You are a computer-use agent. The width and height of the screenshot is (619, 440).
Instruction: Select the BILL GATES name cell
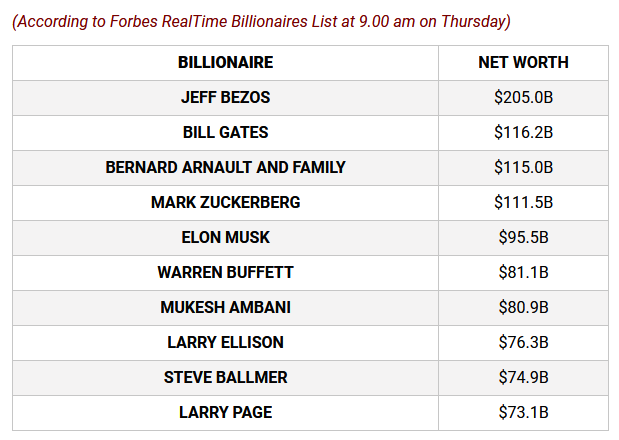(x=225, y=133)
